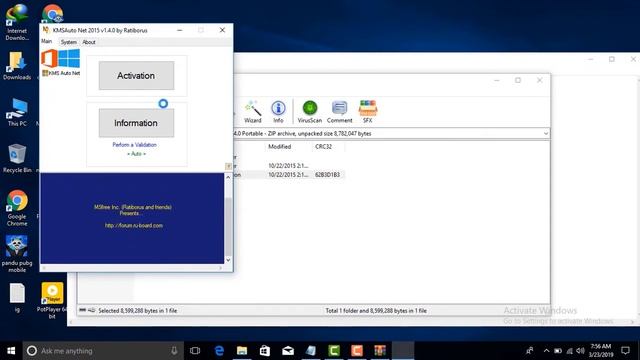Open the Windows Start menu
The height and width of the screenshot is (360, 640).
click(11, 351)
